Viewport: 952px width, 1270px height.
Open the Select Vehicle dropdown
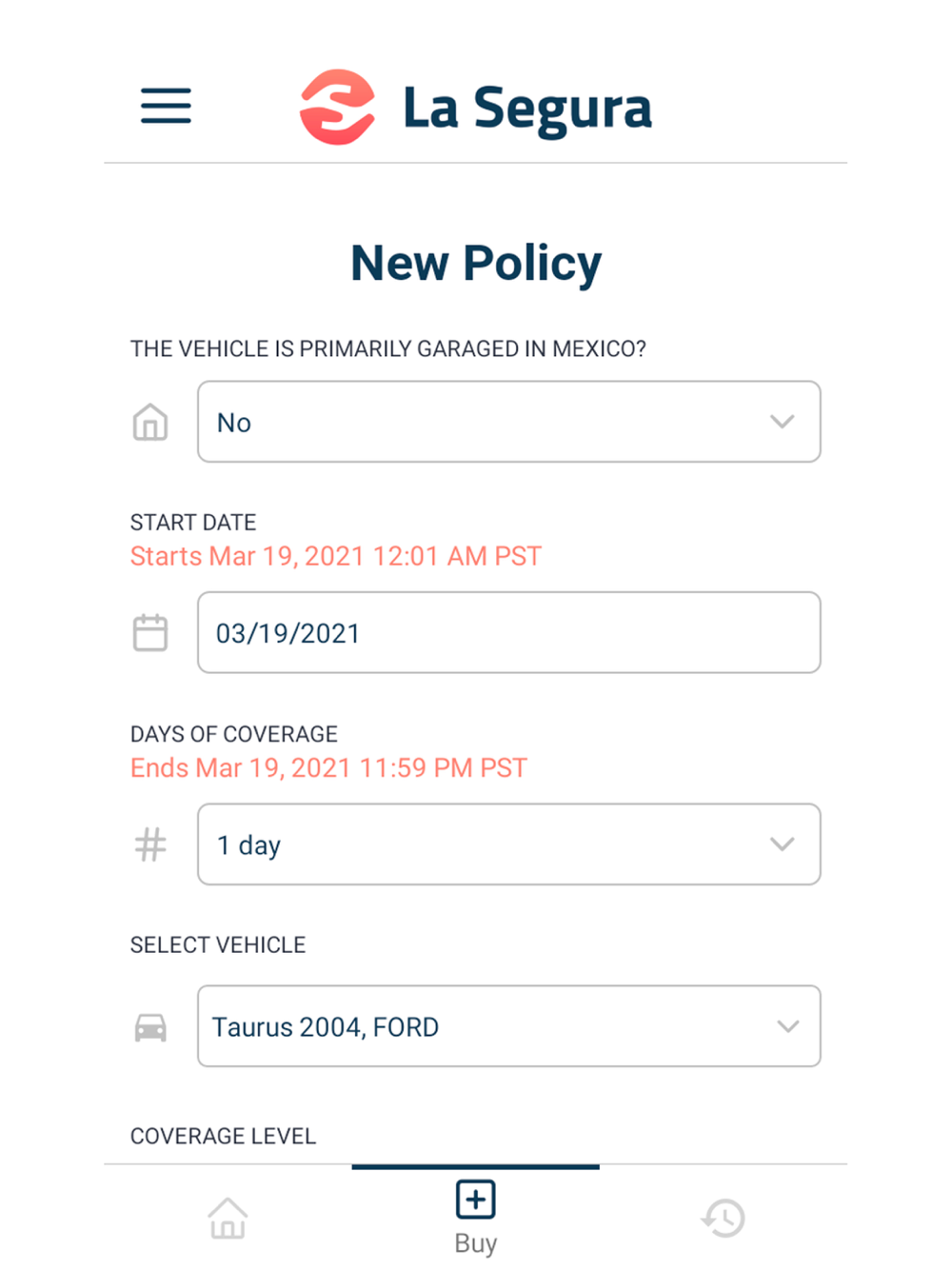pyautogui.click(x=508, y=1026)
